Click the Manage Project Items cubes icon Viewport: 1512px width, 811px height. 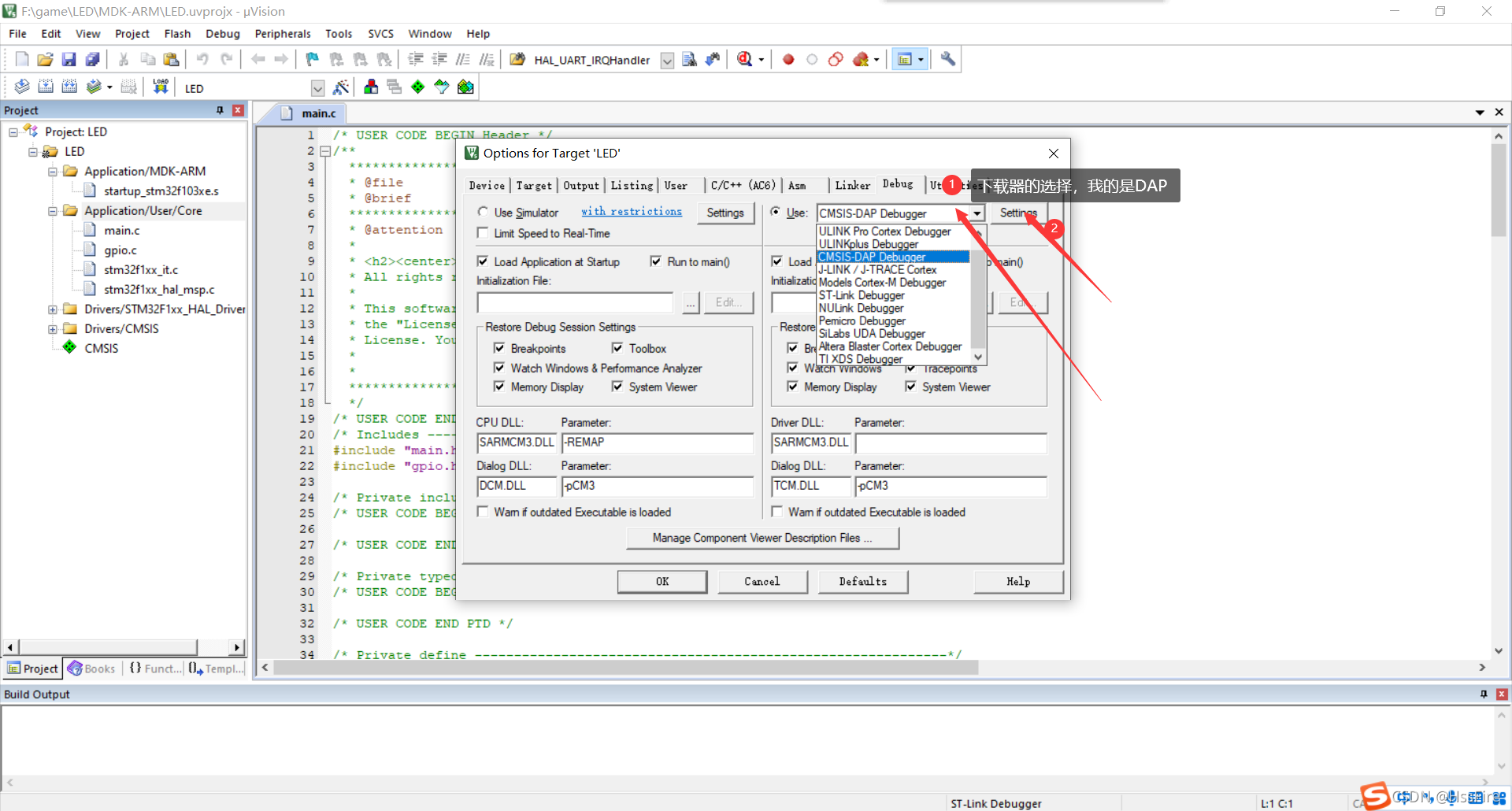point(371,87)
